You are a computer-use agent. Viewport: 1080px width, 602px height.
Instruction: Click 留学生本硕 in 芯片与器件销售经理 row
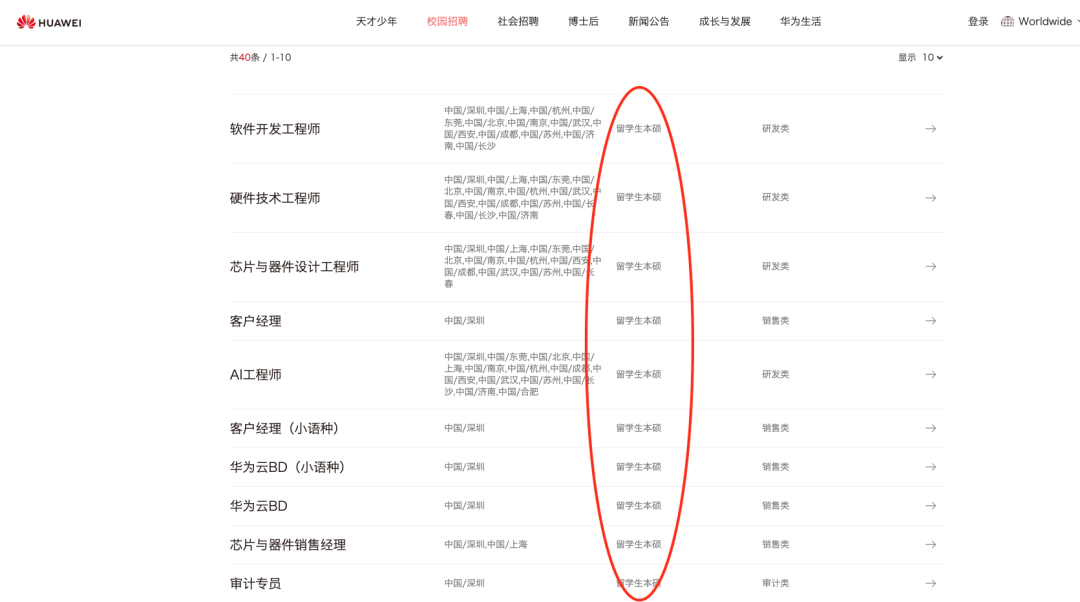(x=638, y=545)
